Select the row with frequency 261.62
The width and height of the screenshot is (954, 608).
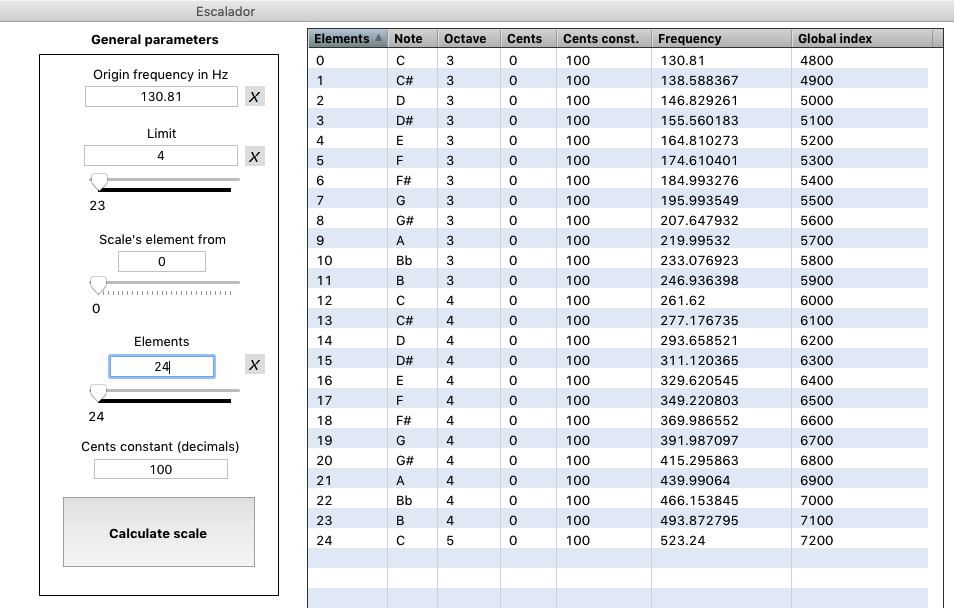pos(620,301)
